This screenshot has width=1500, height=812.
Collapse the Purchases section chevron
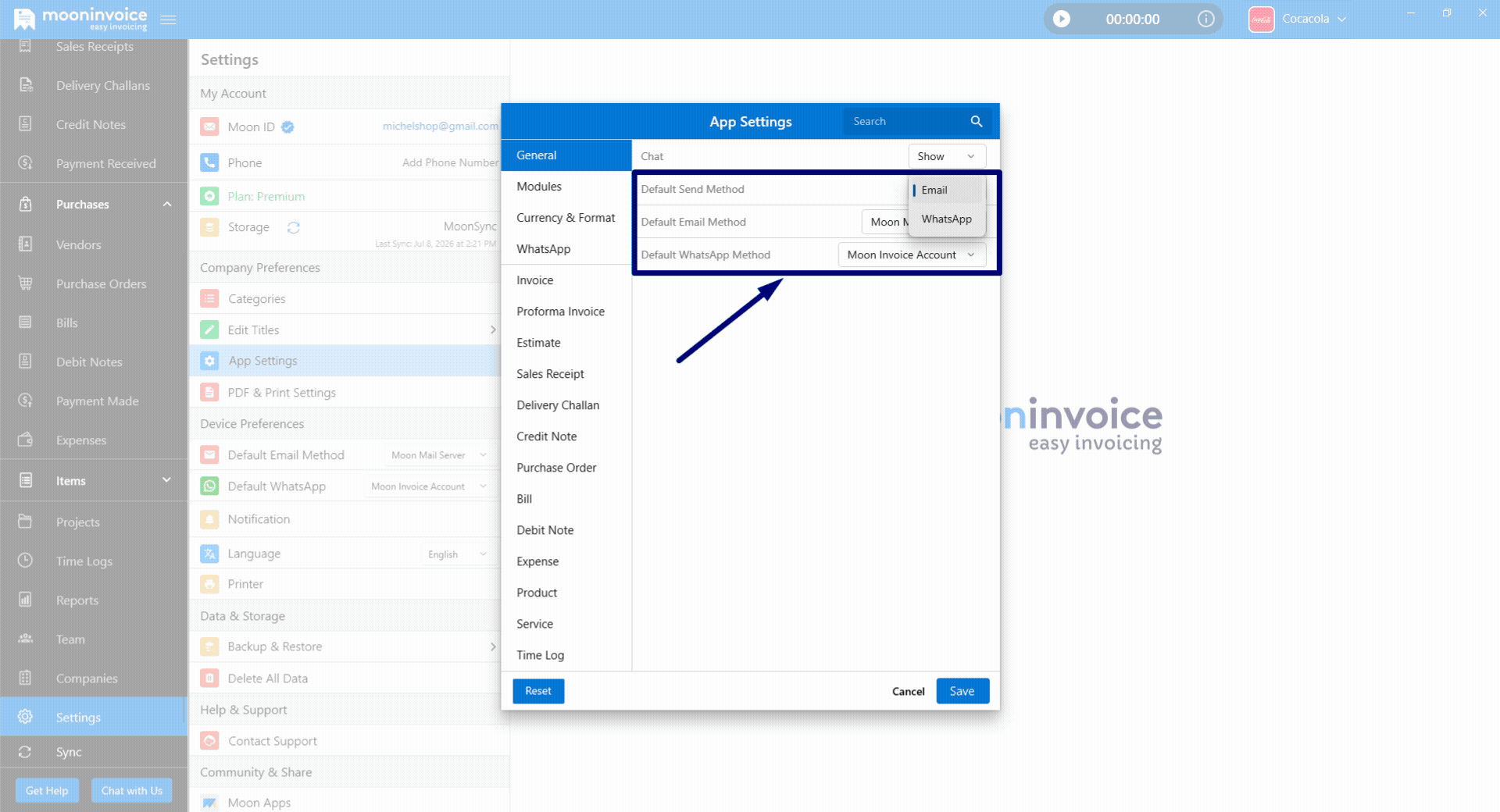tap(166, 204)
